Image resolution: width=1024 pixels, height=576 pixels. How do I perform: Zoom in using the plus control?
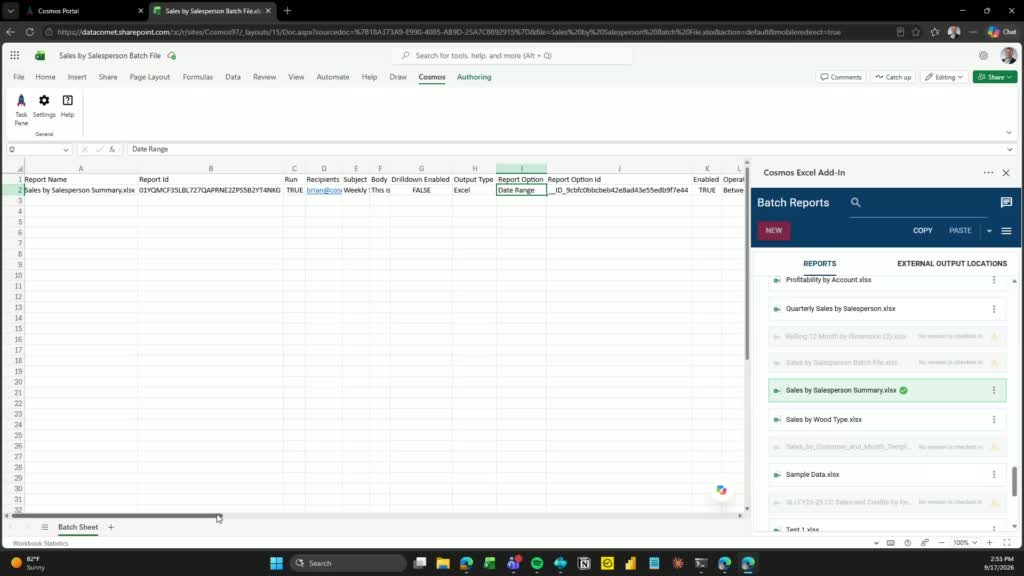(x=989, y=543)
